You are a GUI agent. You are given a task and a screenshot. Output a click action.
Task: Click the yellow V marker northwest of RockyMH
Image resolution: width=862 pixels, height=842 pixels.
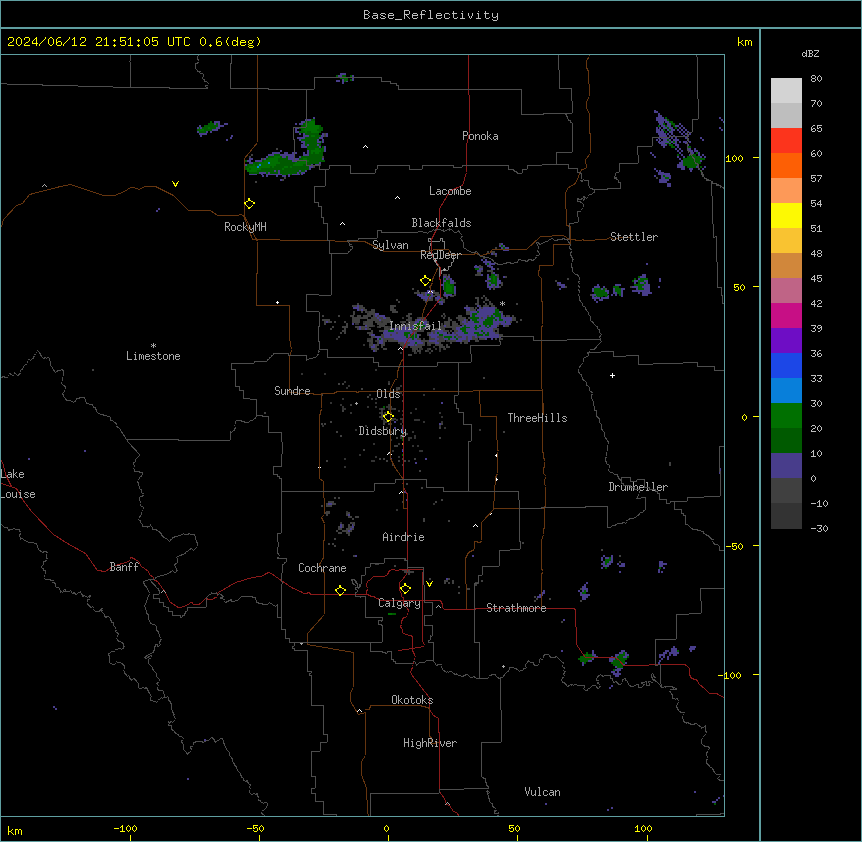[x=175, y=184]
